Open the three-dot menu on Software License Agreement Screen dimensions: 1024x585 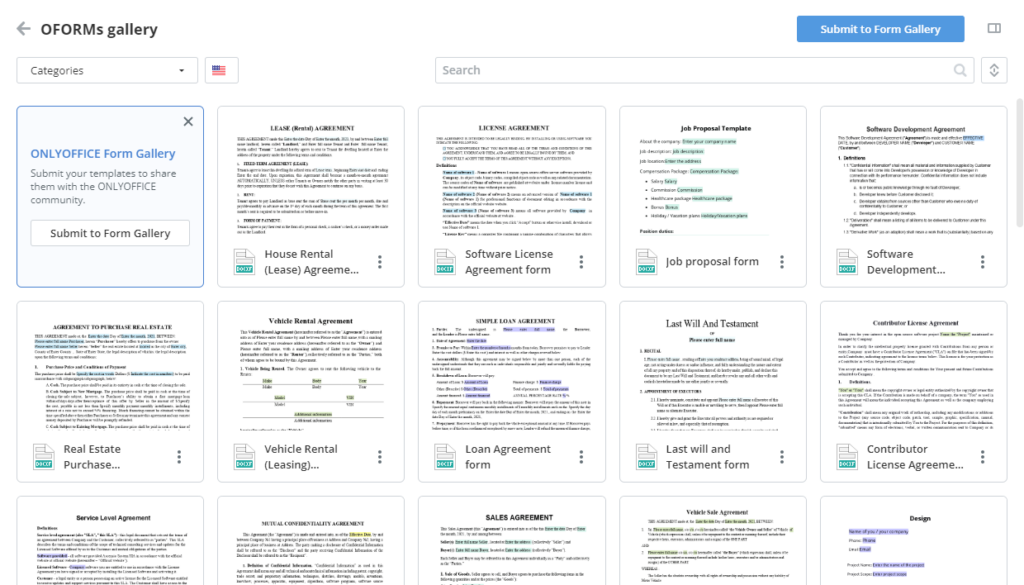(580, 262)
